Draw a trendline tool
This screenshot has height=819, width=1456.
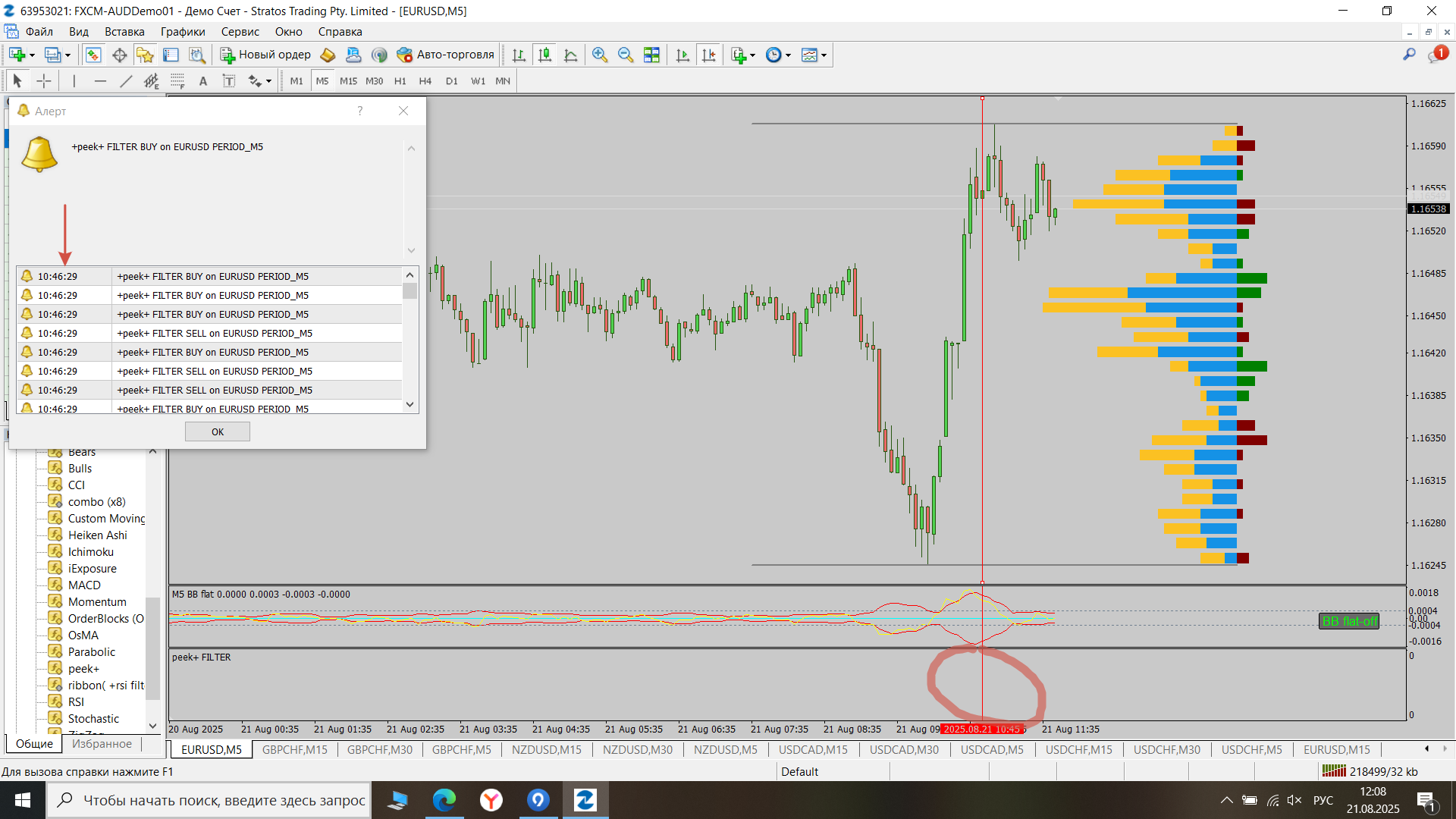(x=126, y=81)
